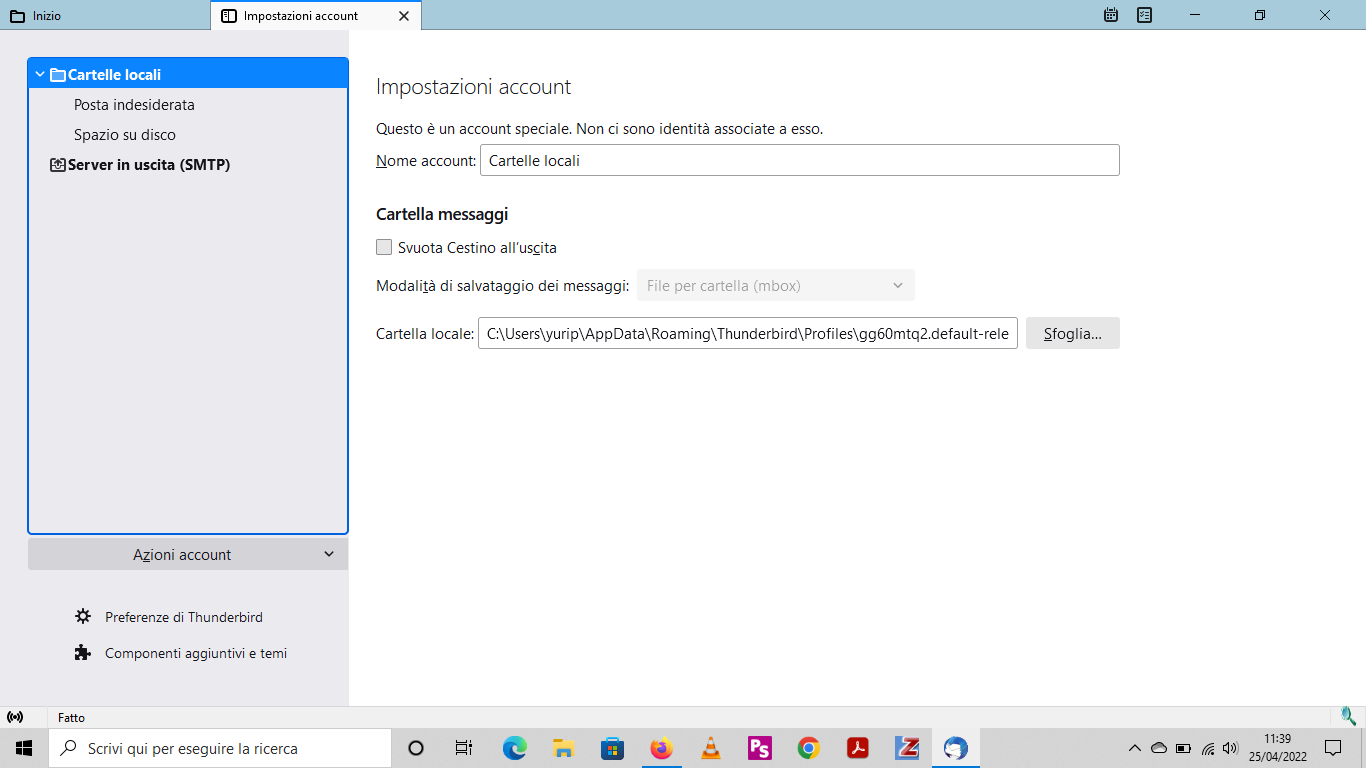
Task: Click the Thunderbird icon in the taskbar
Action: [x=956, y=748]
